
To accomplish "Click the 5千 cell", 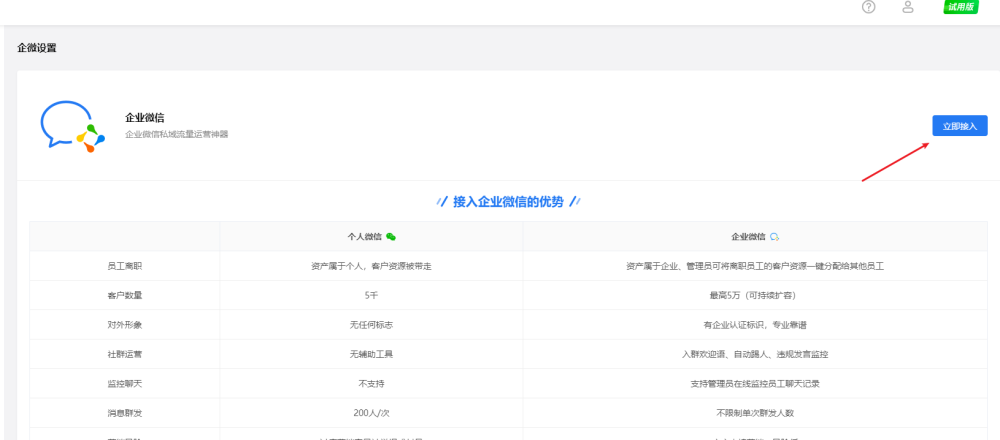I will 371,295.
